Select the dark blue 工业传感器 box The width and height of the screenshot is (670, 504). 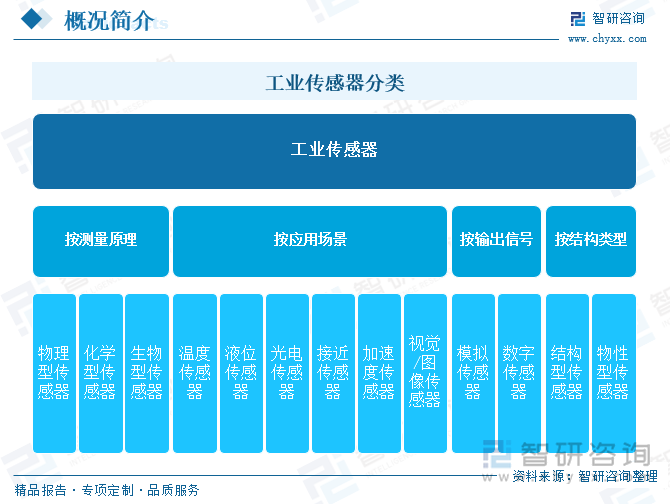(x=334, y=151)
